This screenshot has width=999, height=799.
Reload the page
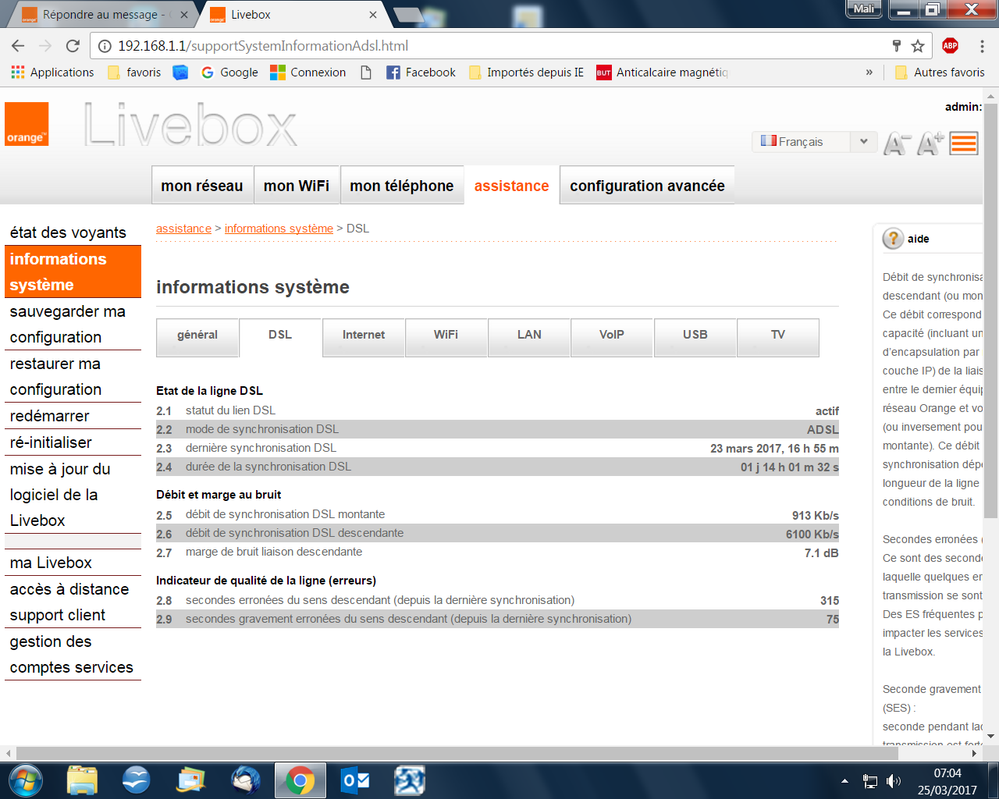(73, 46)
